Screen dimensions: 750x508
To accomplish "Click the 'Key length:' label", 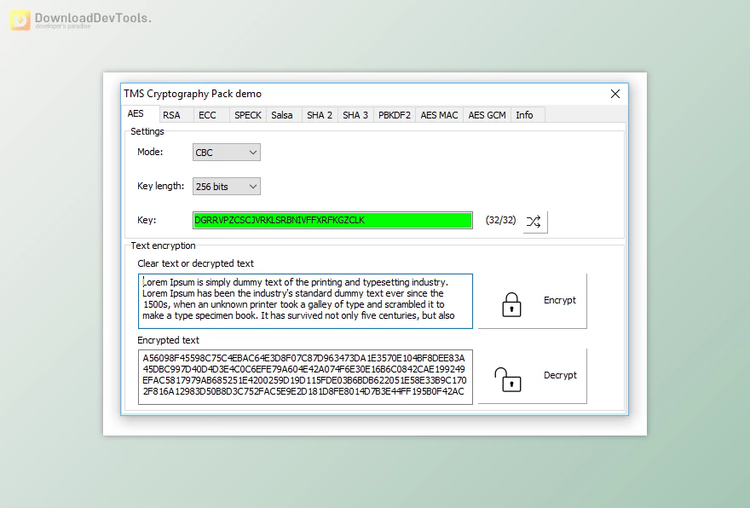I will click(160, 186).
